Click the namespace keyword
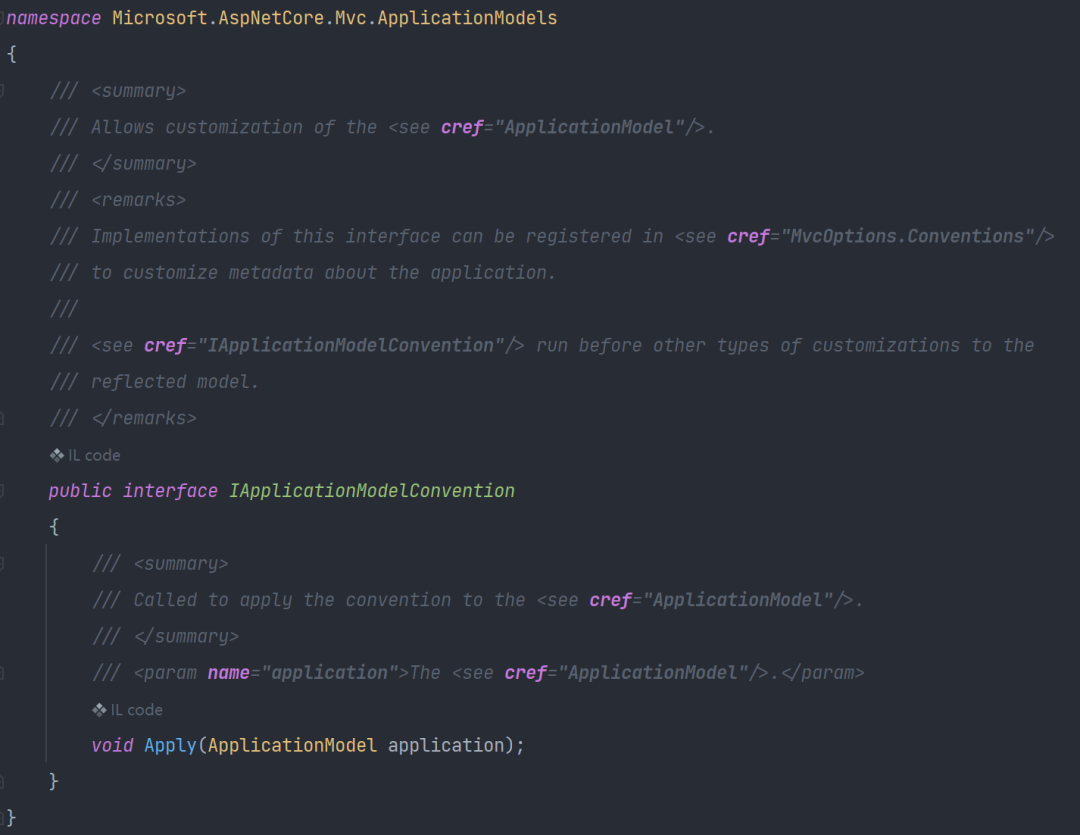This screenshot has height=835, width=1080. pos(54,18)
